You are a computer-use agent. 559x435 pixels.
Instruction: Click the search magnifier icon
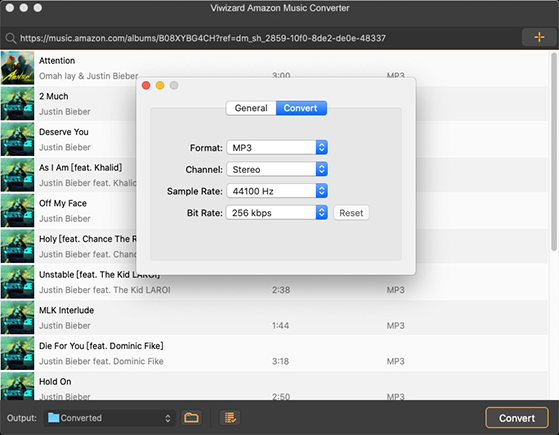(11, 38)
